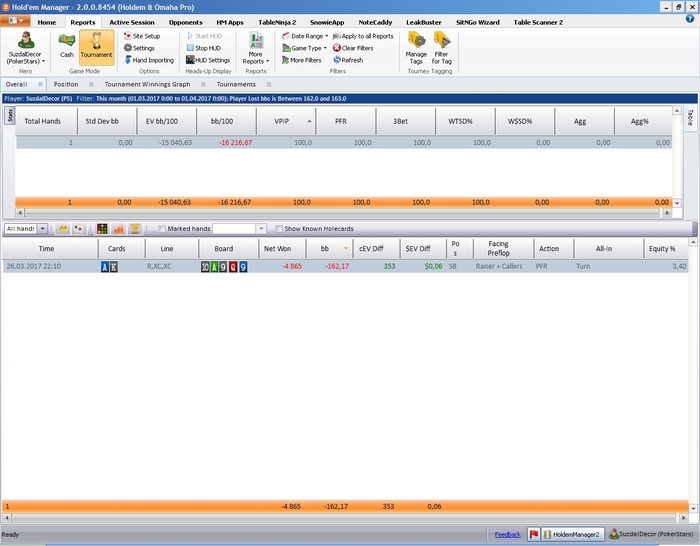Click SuzdalDecor (PokerStars) in status bar

pos(651,534)
